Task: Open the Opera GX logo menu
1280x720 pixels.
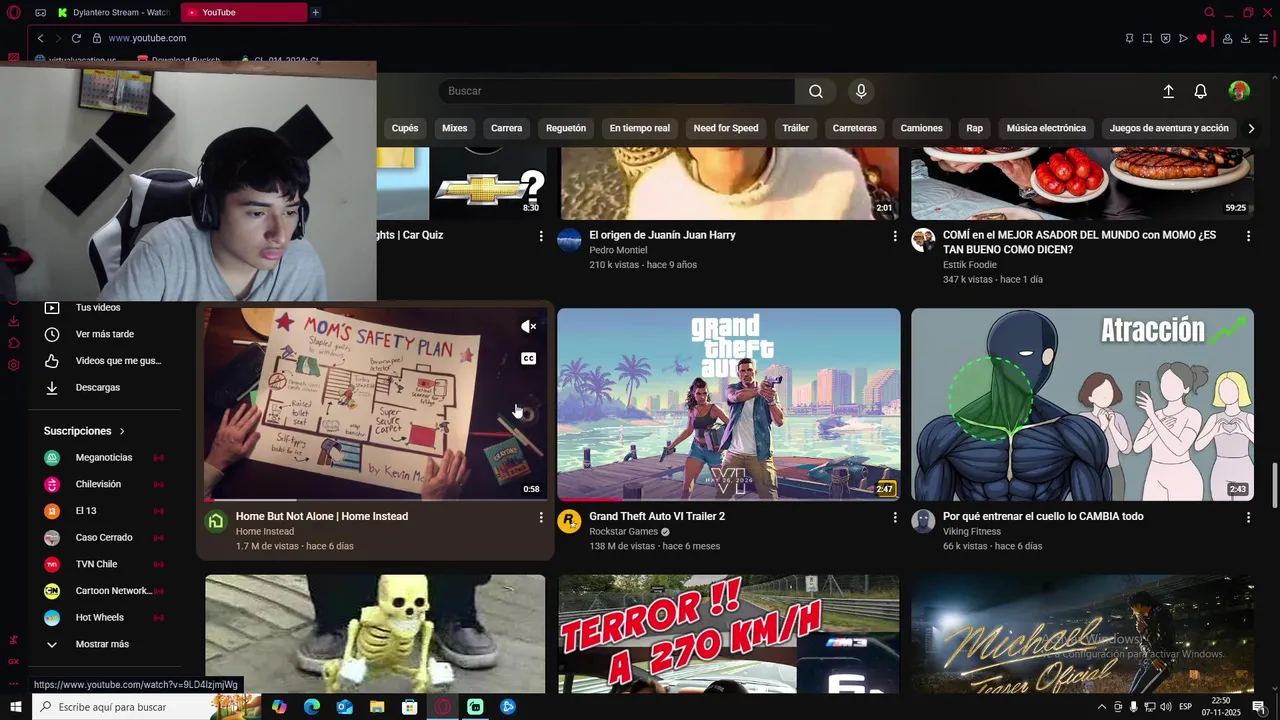Action: tap(13, 12)
